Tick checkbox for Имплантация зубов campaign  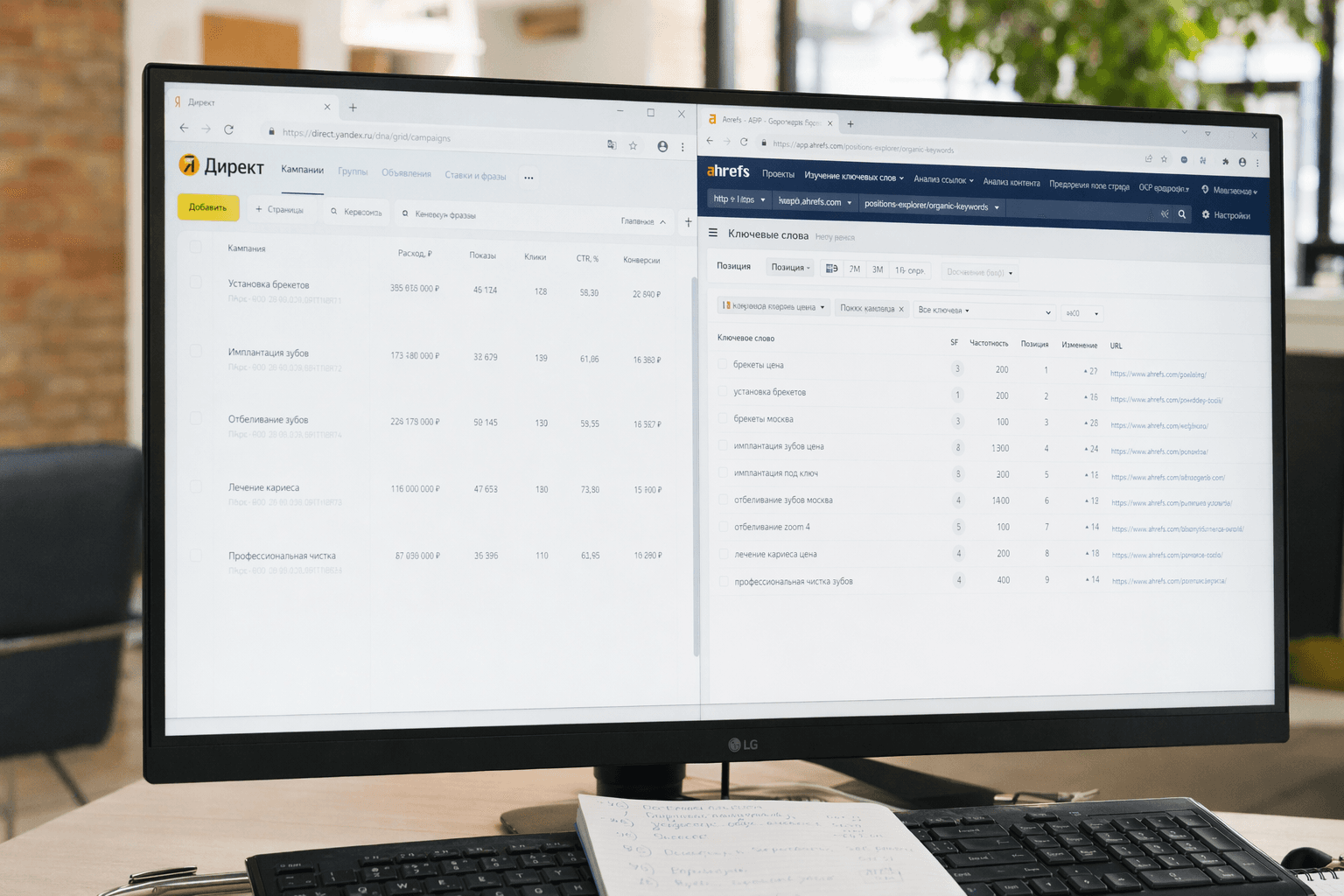(195, 351)
